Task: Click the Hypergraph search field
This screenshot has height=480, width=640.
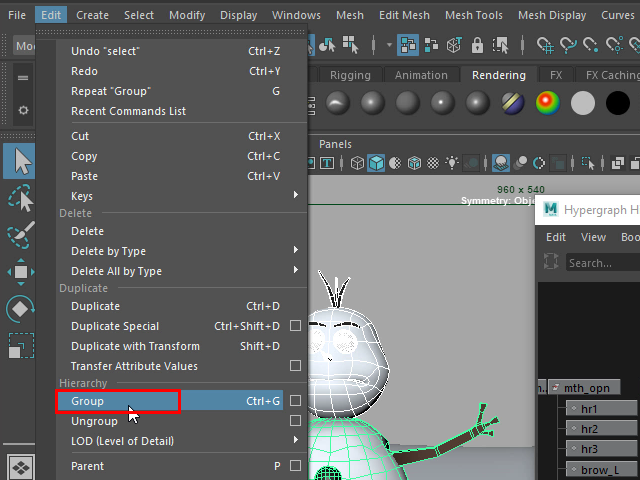Action: click(600, 263)
